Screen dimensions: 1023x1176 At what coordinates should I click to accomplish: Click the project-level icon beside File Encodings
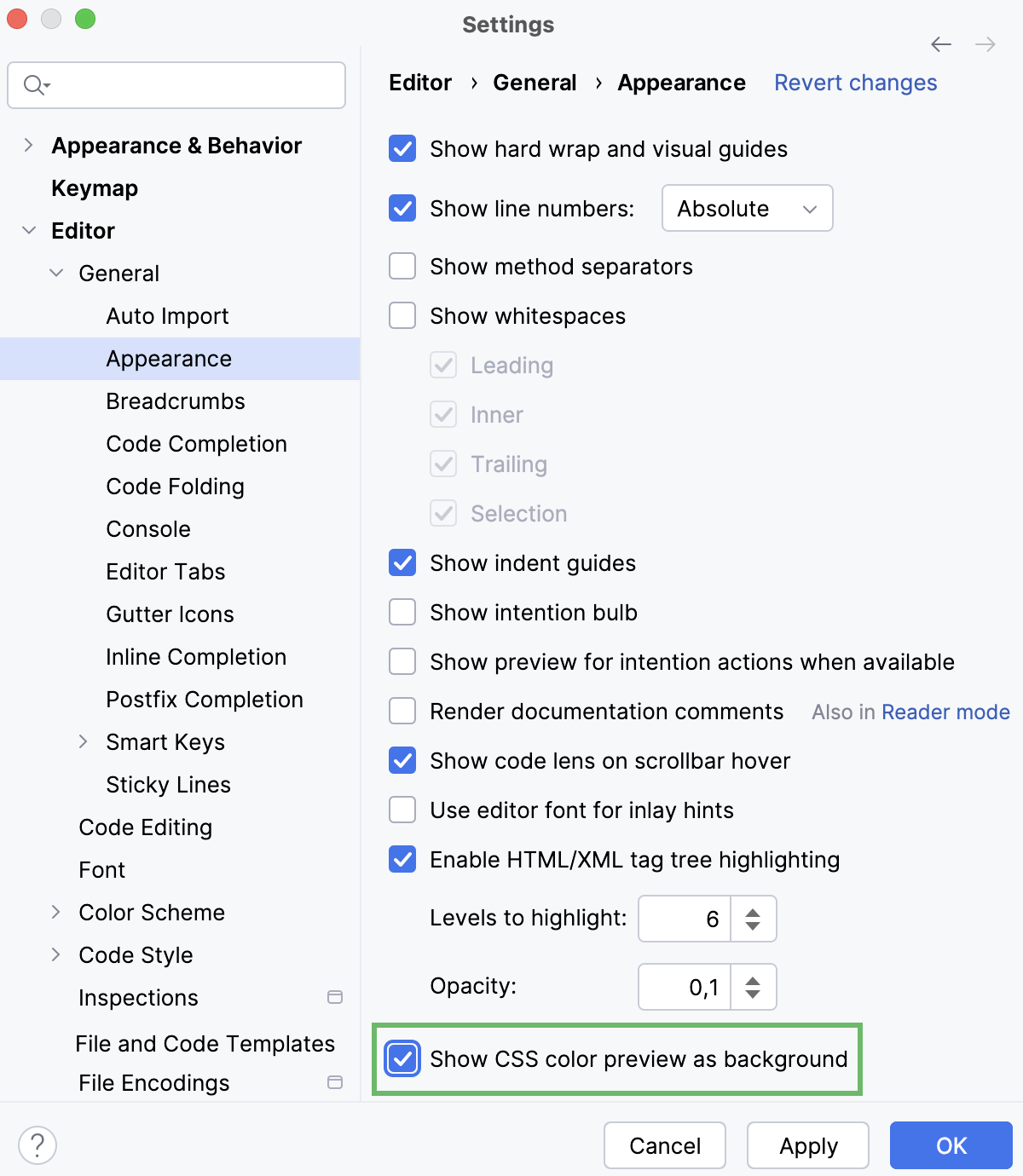[x=335, y=1082]
